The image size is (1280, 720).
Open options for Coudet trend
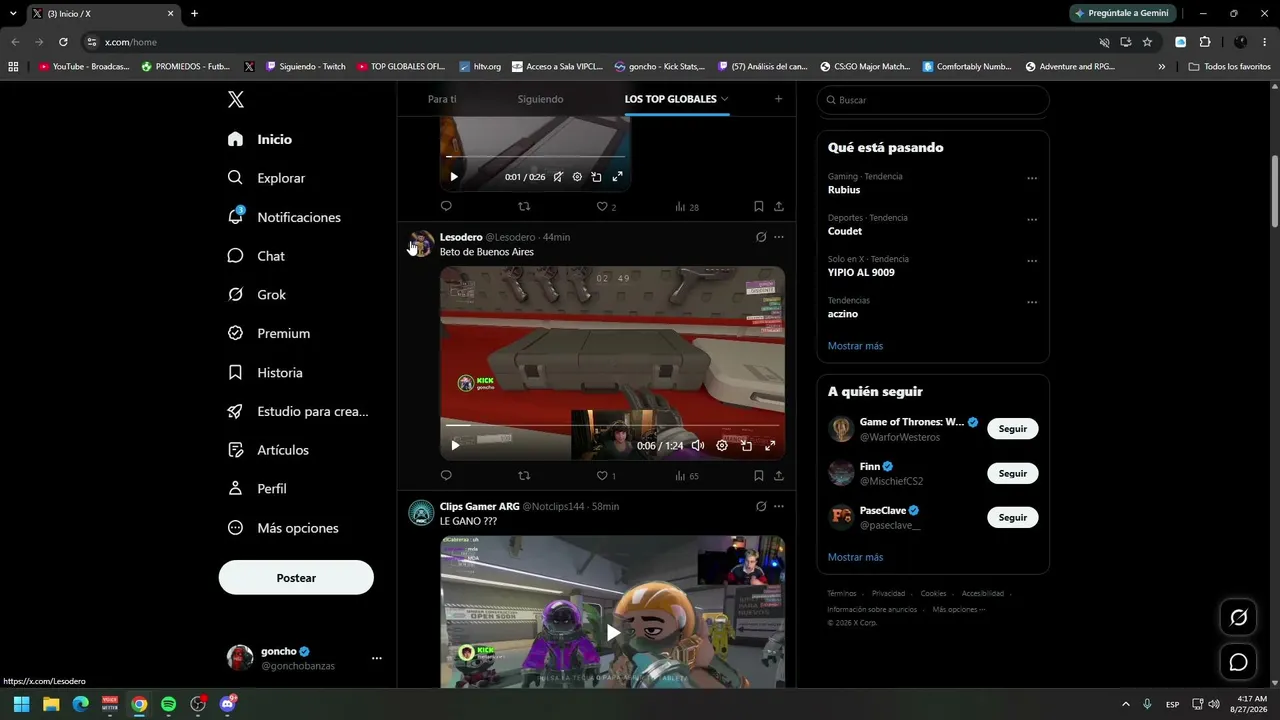pyautogui.click(x=1032, y=219)
